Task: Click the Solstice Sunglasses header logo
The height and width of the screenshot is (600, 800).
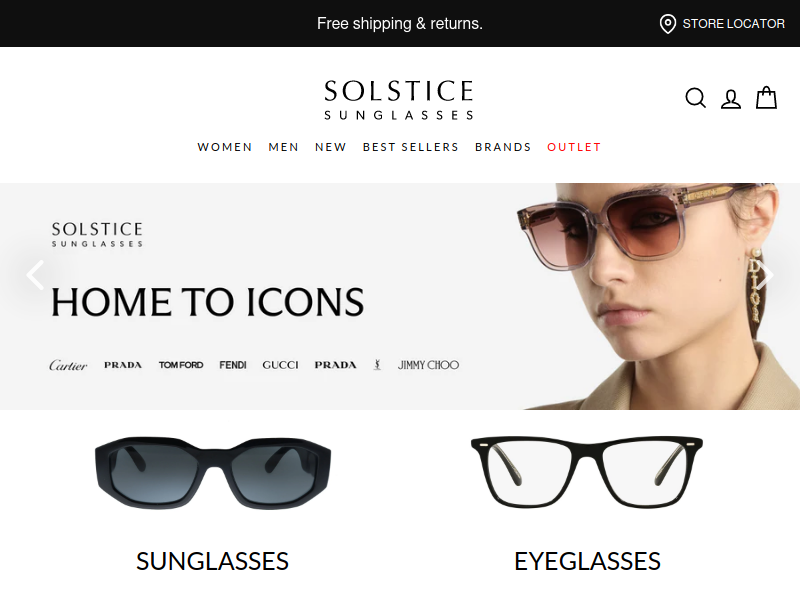Action: click(399, 100)
